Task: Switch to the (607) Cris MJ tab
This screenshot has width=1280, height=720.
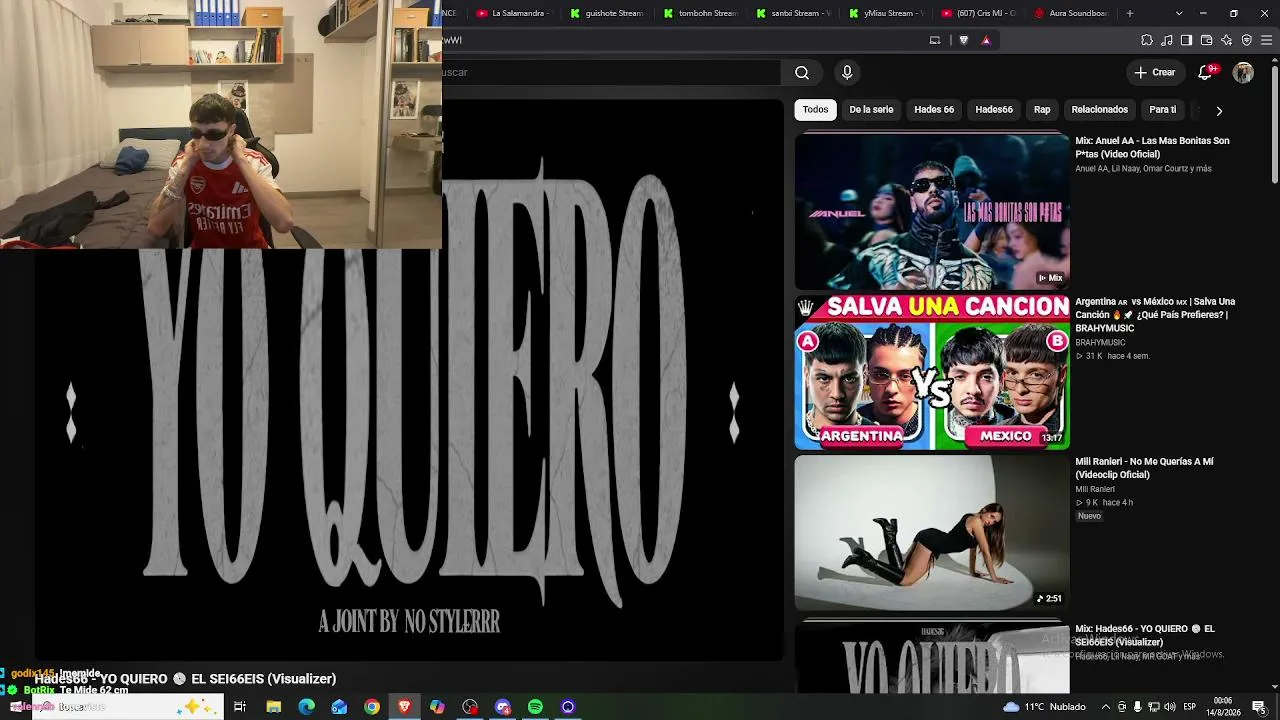Action: 979,13
